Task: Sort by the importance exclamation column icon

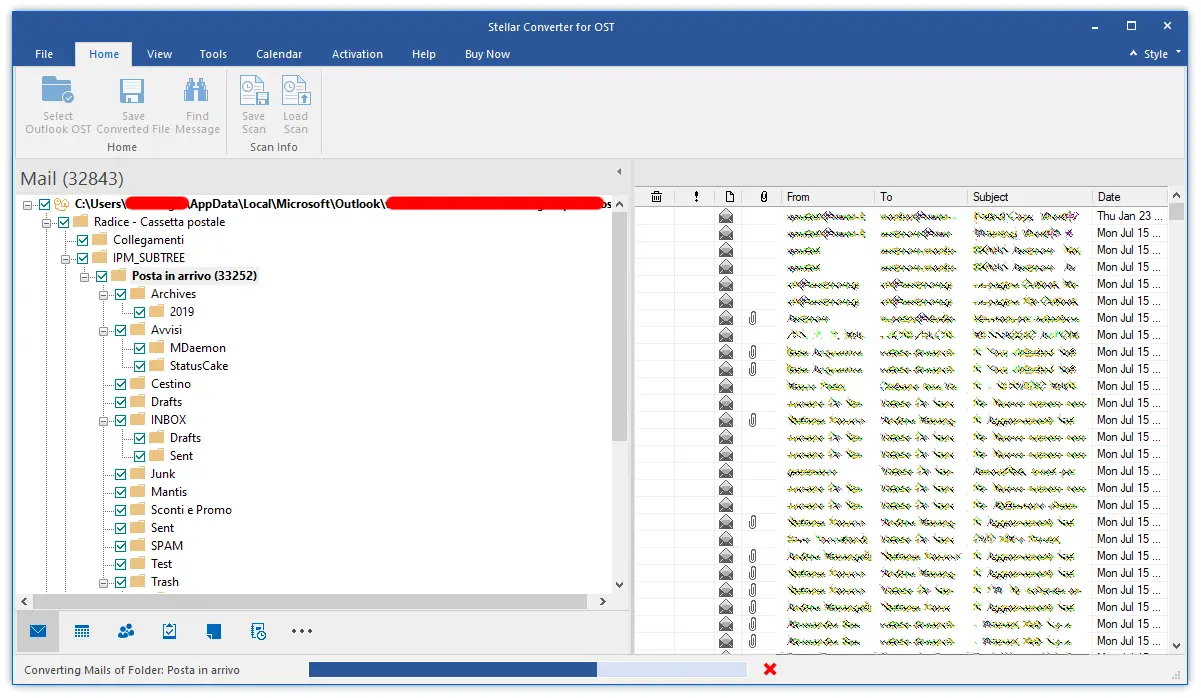Action: coord(696,197)
